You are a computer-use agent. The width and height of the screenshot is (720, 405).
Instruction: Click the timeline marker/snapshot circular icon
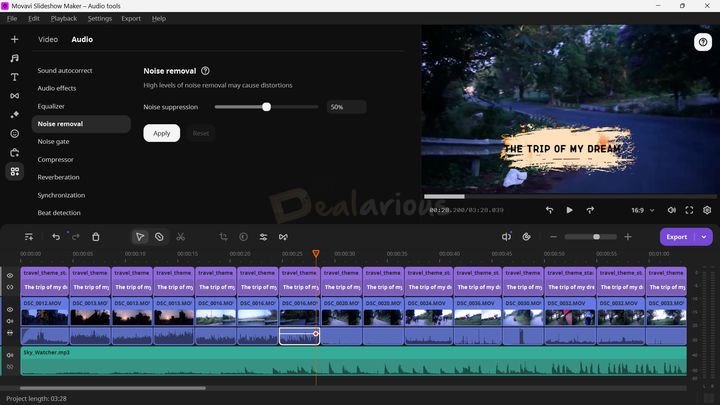click(x=527, y=237)
